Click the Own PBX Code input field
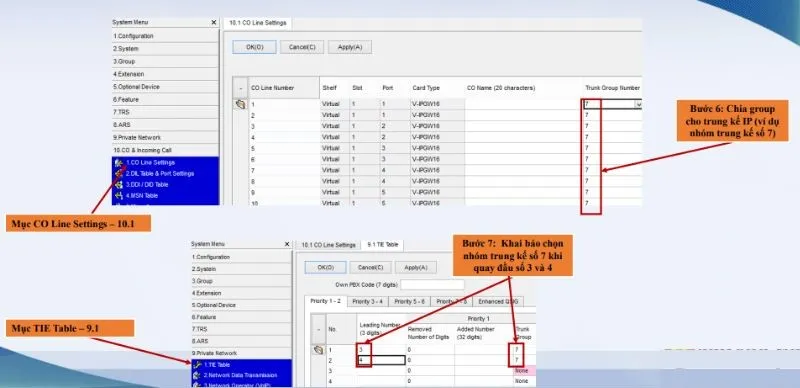The width and height of the screenshot is (800, 388). (x=432, y=284)
